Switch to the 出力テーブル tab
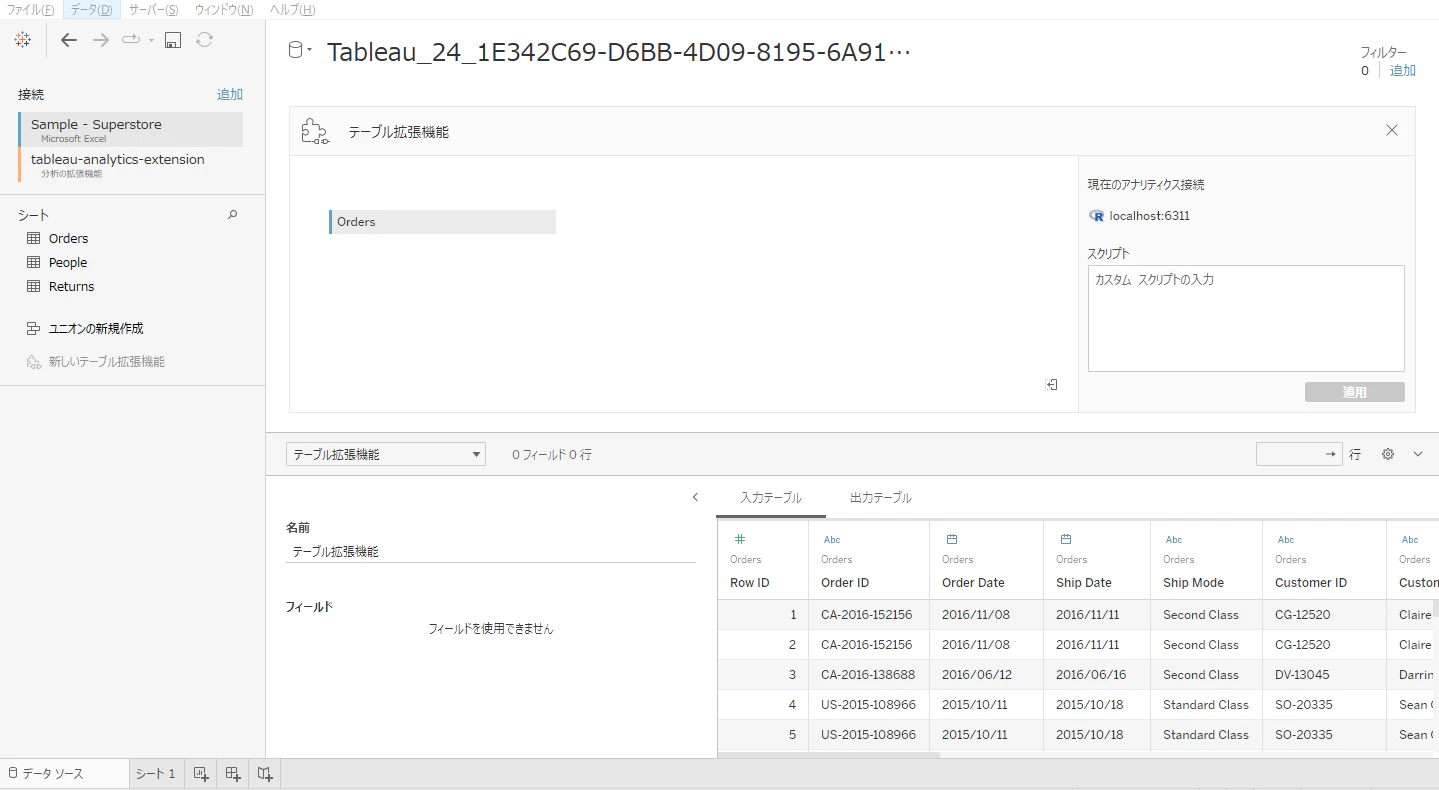This screenshot has width=1439, height=790. (881, 497)
